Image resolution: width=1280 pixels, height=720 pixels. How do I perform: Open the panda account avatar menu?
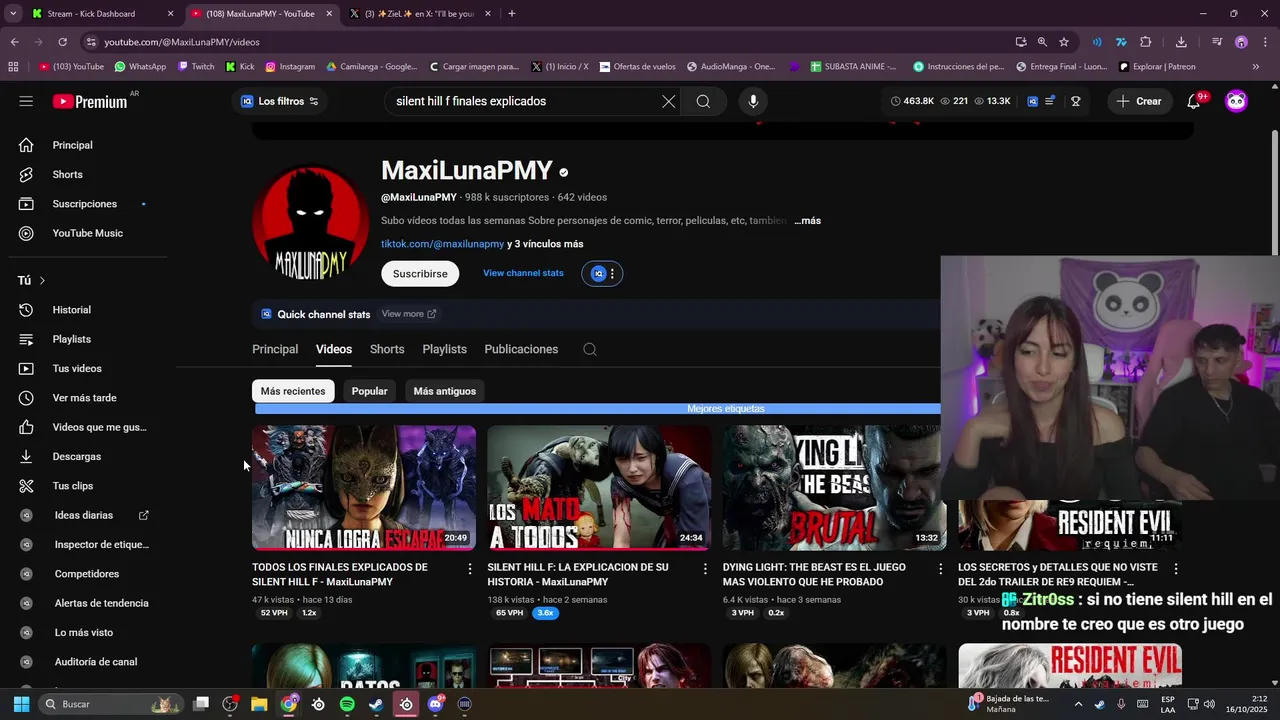(x=1237, y=101)
